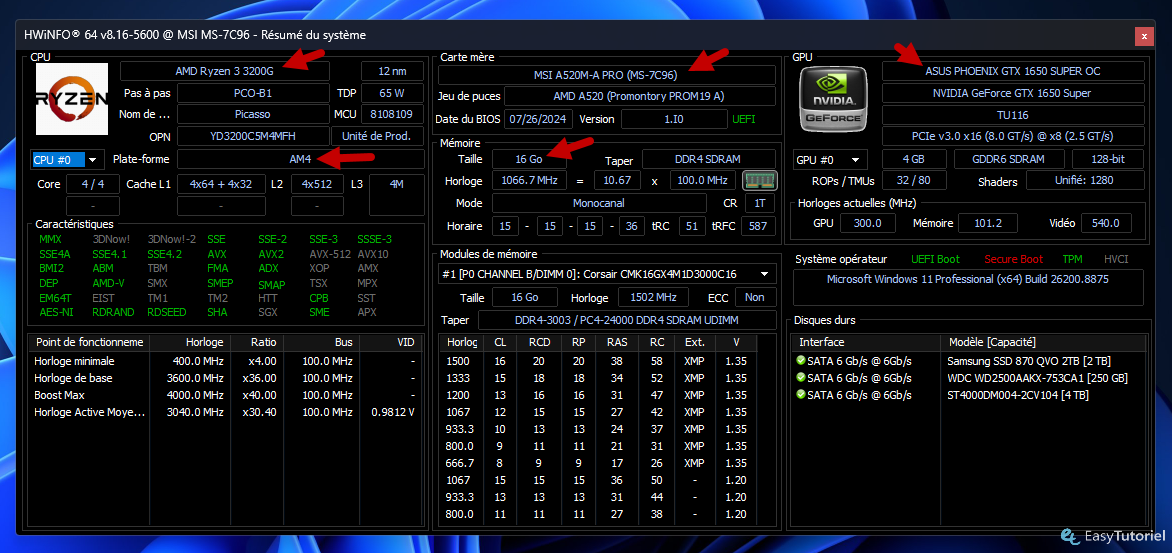1172x553 pixels.
Task: Click green status icon for ST4000DM004 drive
Action: [801, 395]
